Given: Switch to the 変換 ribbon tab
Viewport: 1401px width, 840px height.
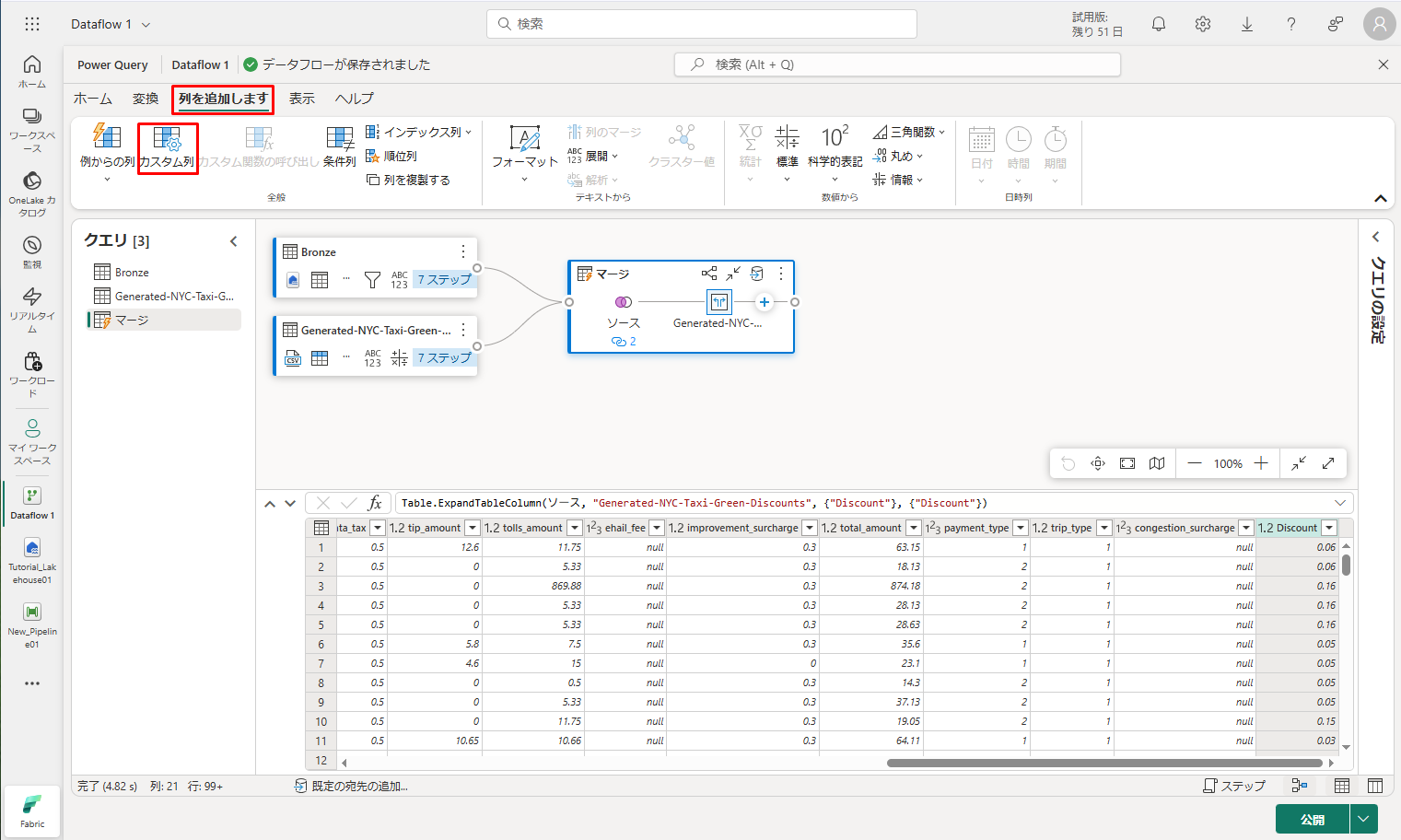Looking at the screenshot, I should point(146,99).
